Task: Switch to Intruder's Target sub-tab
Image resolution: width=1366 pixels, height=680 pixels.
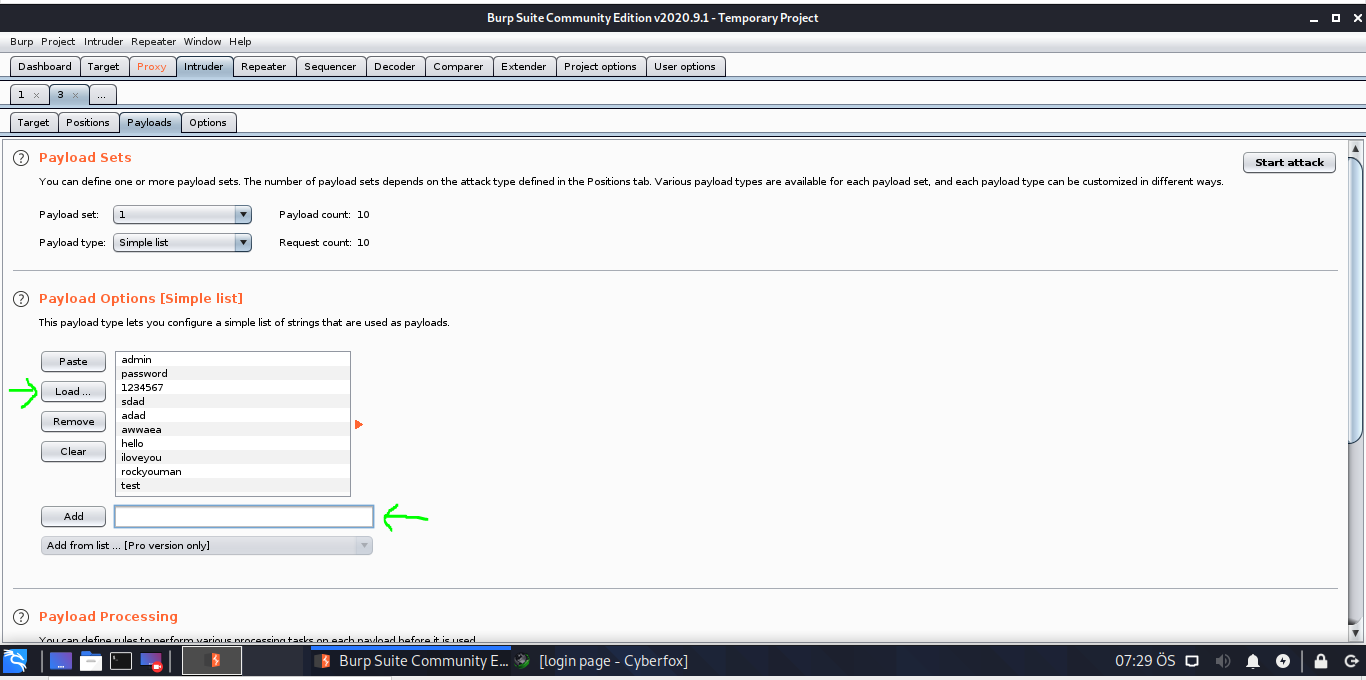Action: pyautogui.click(x=33, y=123)
